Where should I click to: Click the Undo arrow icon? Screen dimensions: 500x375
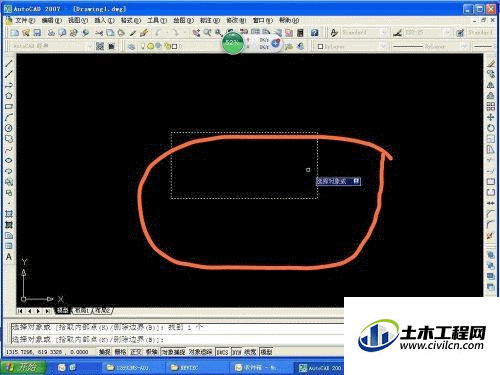coord(158,33)
